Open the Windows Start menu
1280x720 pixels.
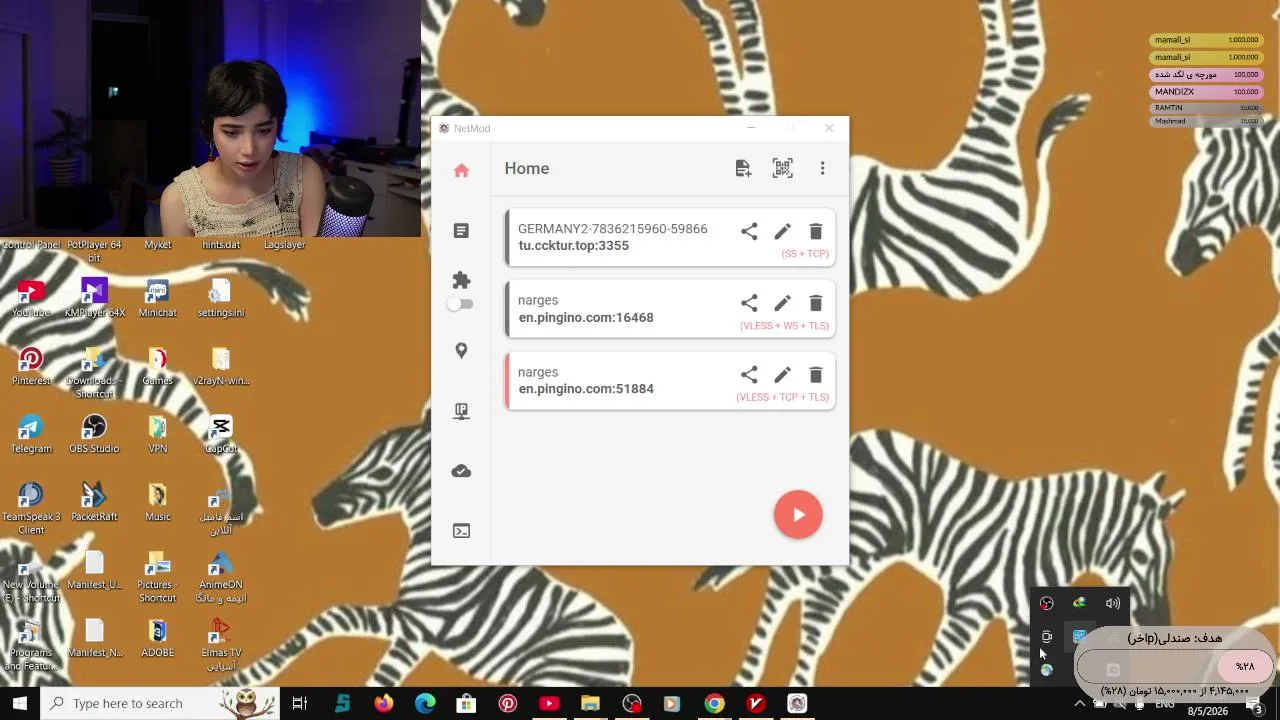pyautogui.click(x=20, y=703)
